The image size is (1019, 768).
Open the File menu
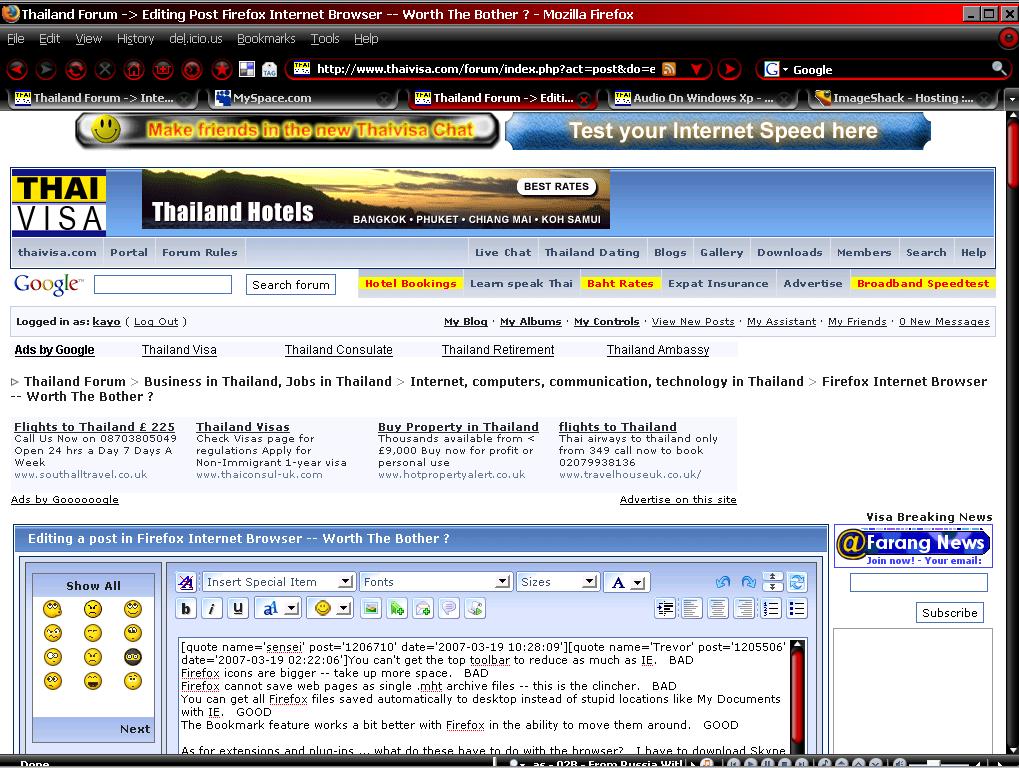[16, 39]
